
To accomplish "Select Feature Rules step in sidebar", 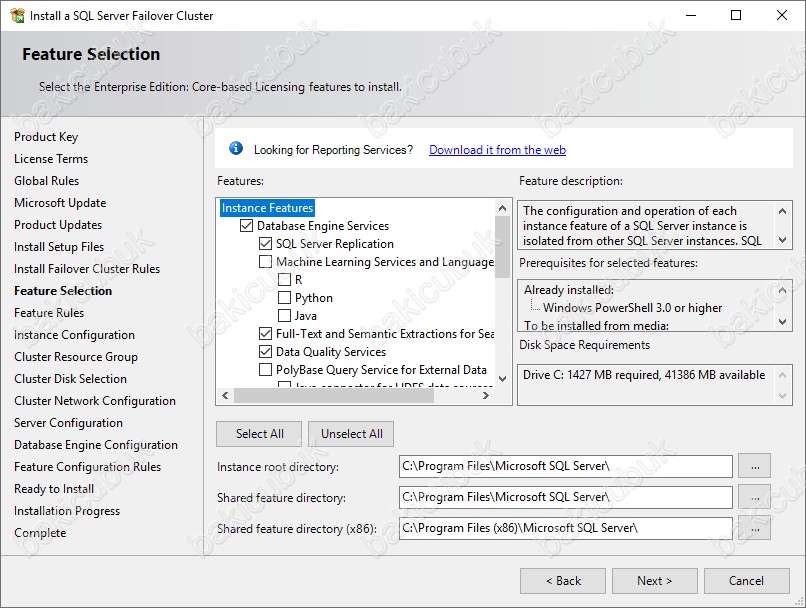I will (x=49, y=313).
